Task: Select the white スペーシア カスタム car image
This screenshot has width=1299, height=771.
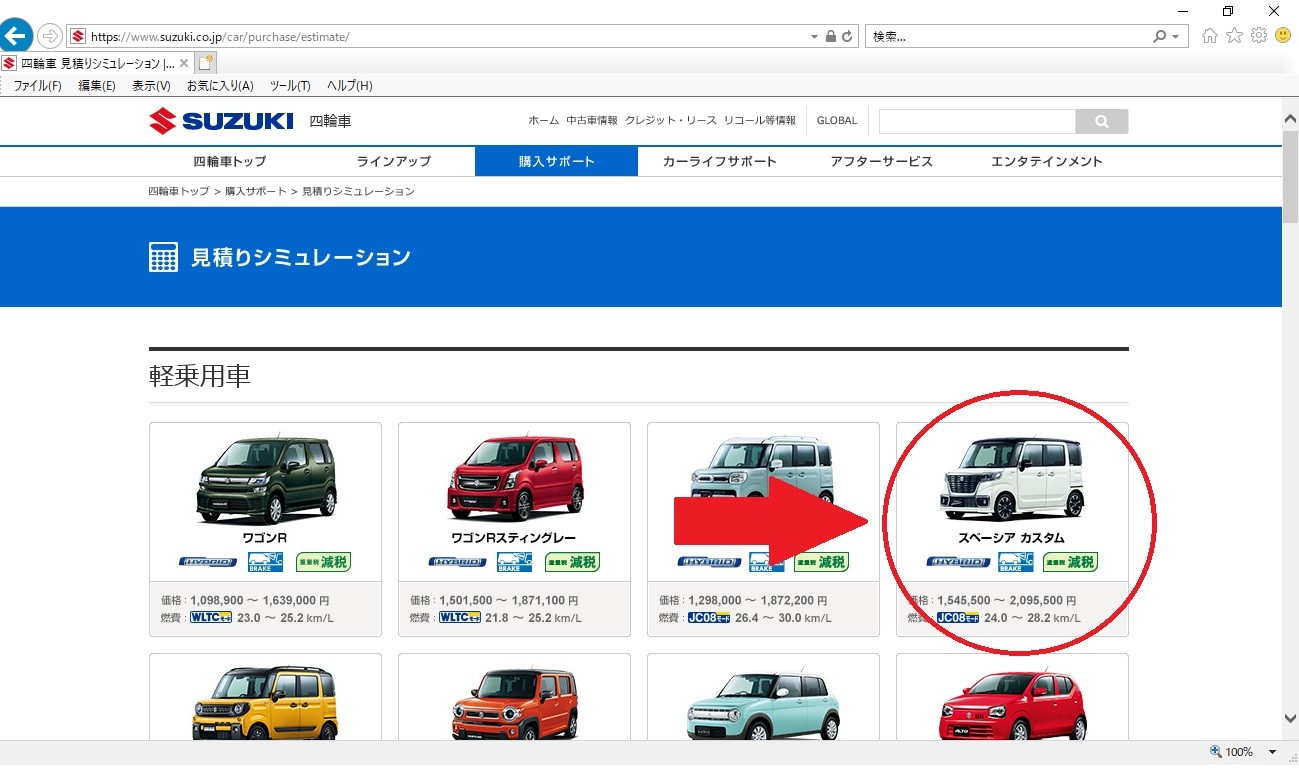Action: 1012,478
